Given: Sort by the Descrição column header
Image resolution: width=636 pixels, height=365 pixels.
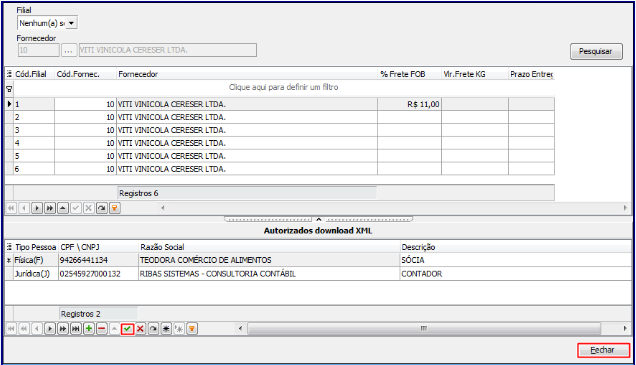Looking at the screenshot, I should click(515, 247).
